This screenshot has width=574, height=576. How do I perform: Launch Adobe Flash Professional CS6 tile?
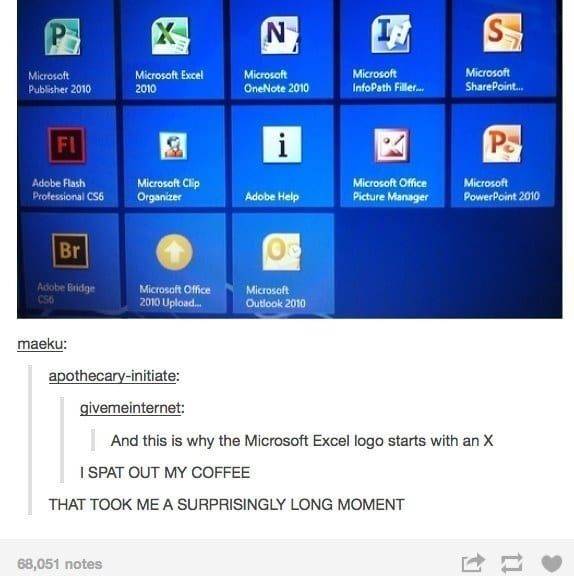(68, 157)
